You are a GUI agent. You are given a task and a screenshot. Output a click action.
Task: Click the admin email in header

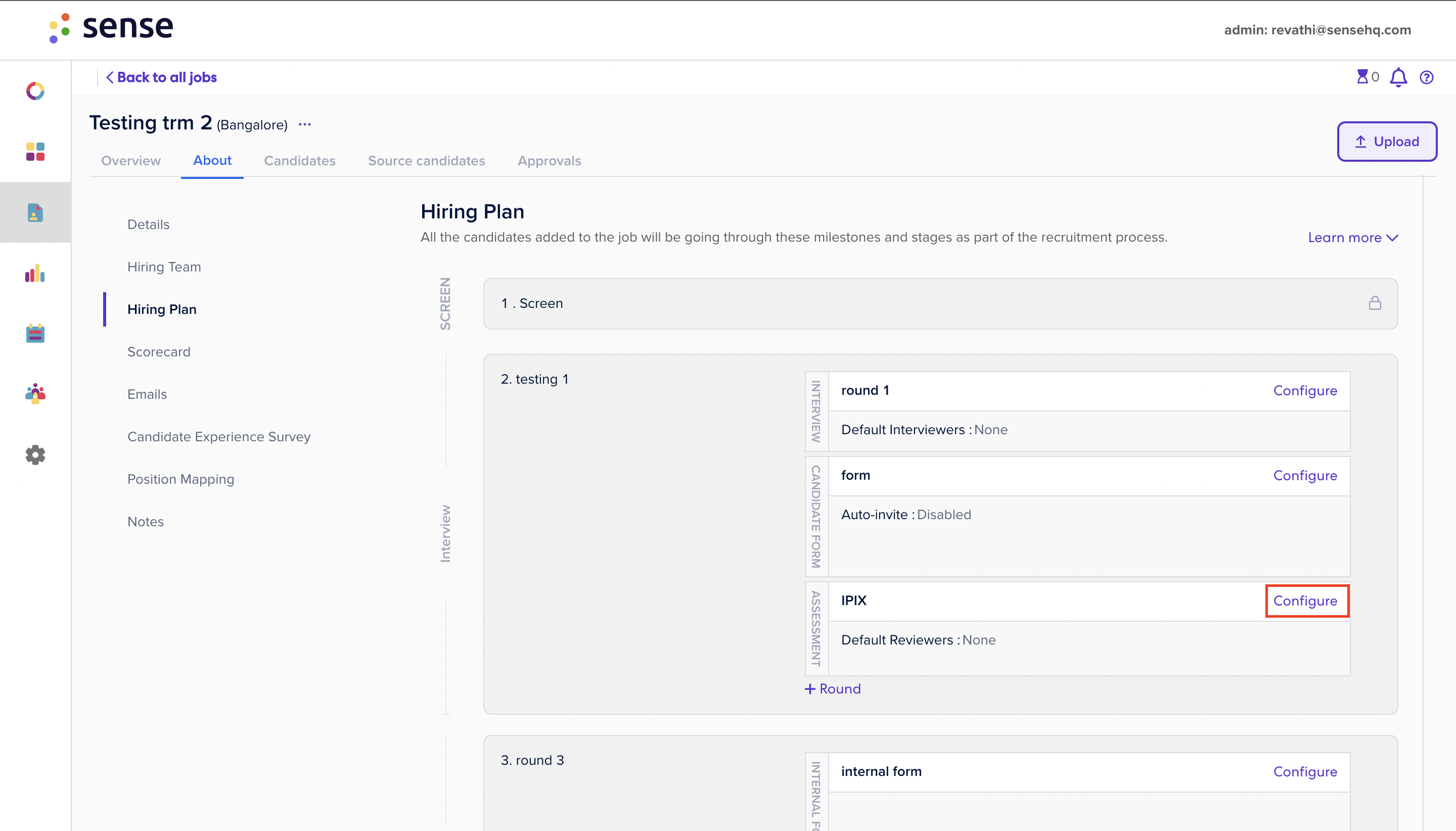tap(1317, 30)
